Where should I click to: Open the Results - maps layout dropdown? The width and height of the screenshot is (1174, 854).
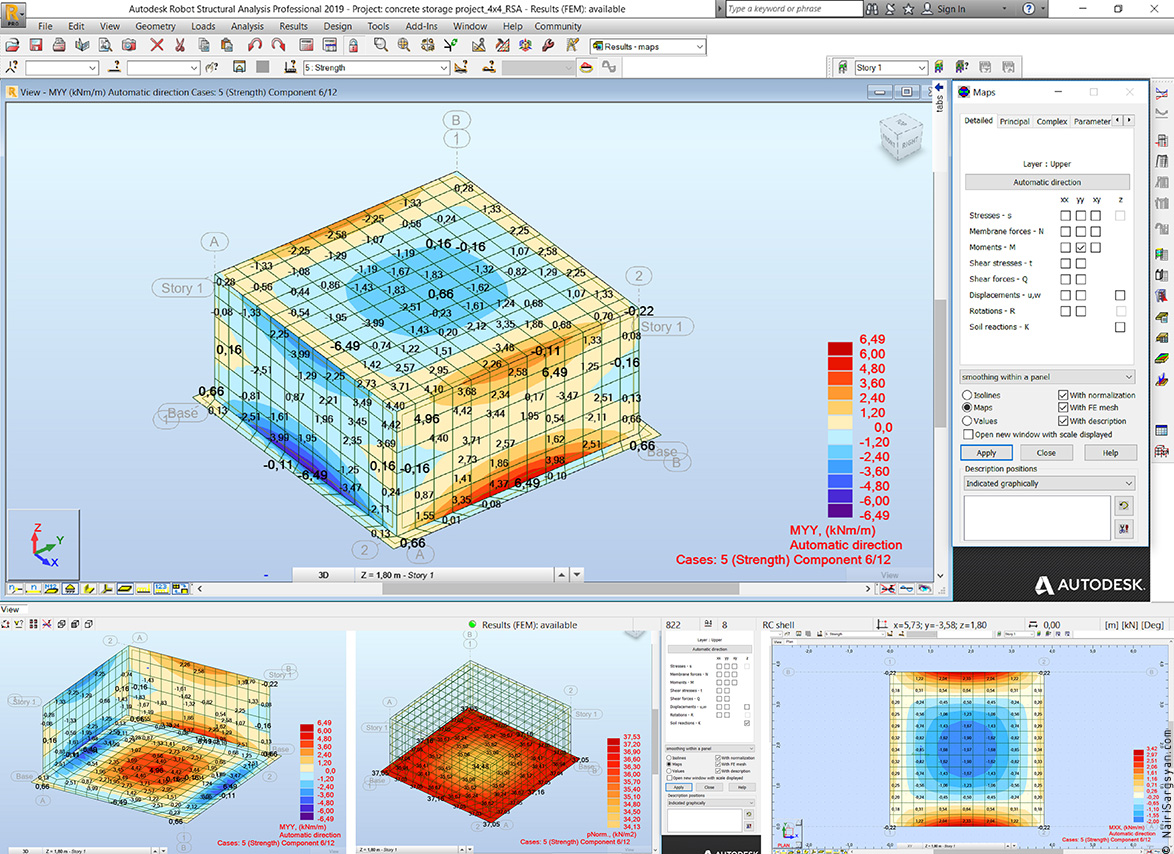[x=648, y=46]
